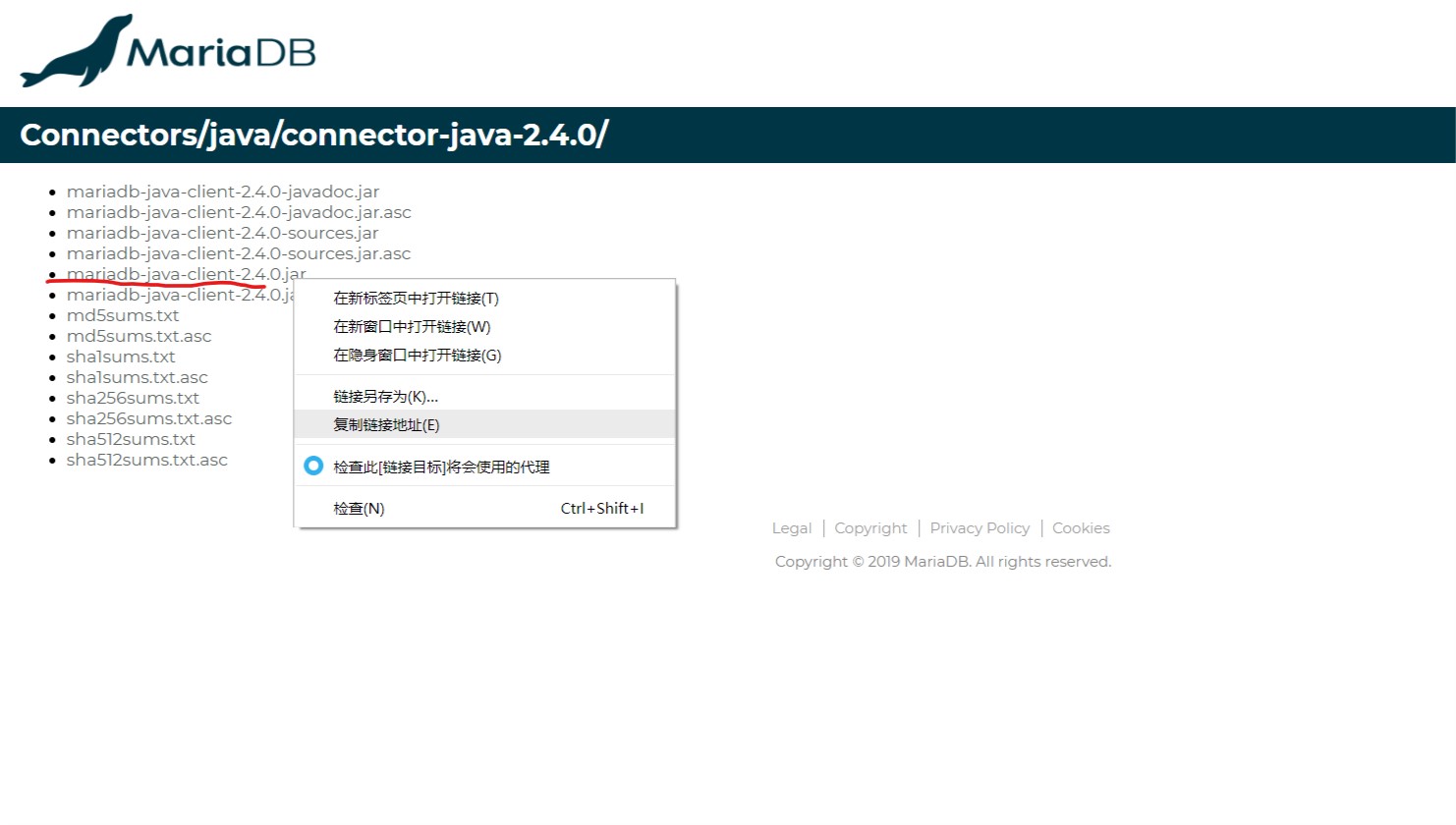Open the Privacy Policy page
Screen dimensions: 1456x825
pyautogui.click(x=980, y=527)
